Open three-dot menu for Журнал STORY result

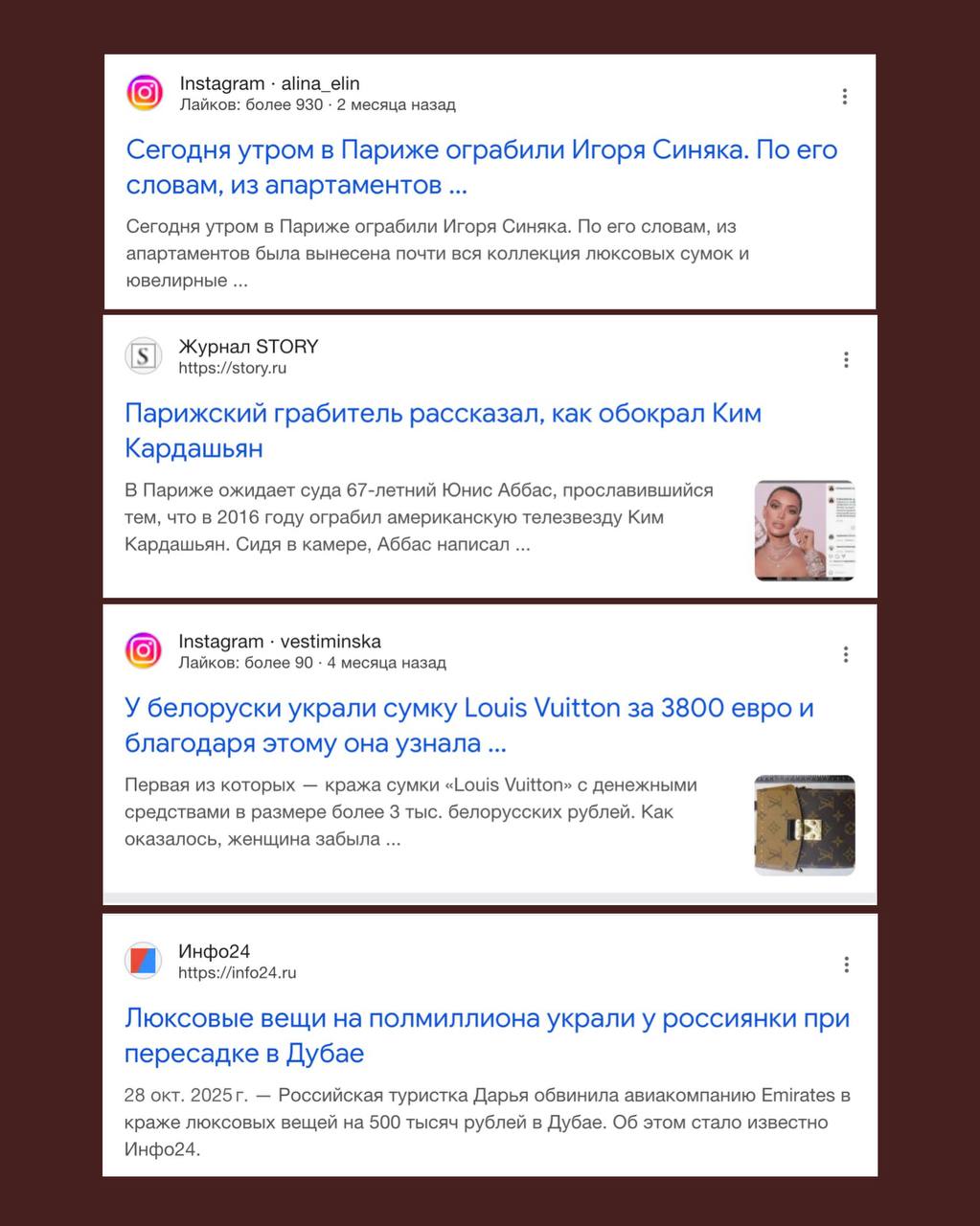point(846,359)
